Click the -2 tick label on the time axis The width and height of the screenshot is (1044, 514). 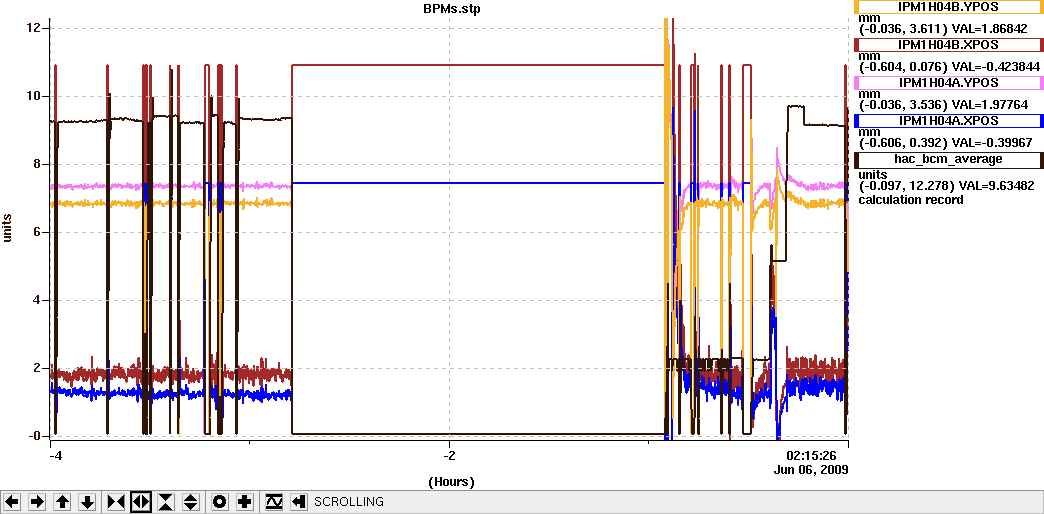(449, 456)
